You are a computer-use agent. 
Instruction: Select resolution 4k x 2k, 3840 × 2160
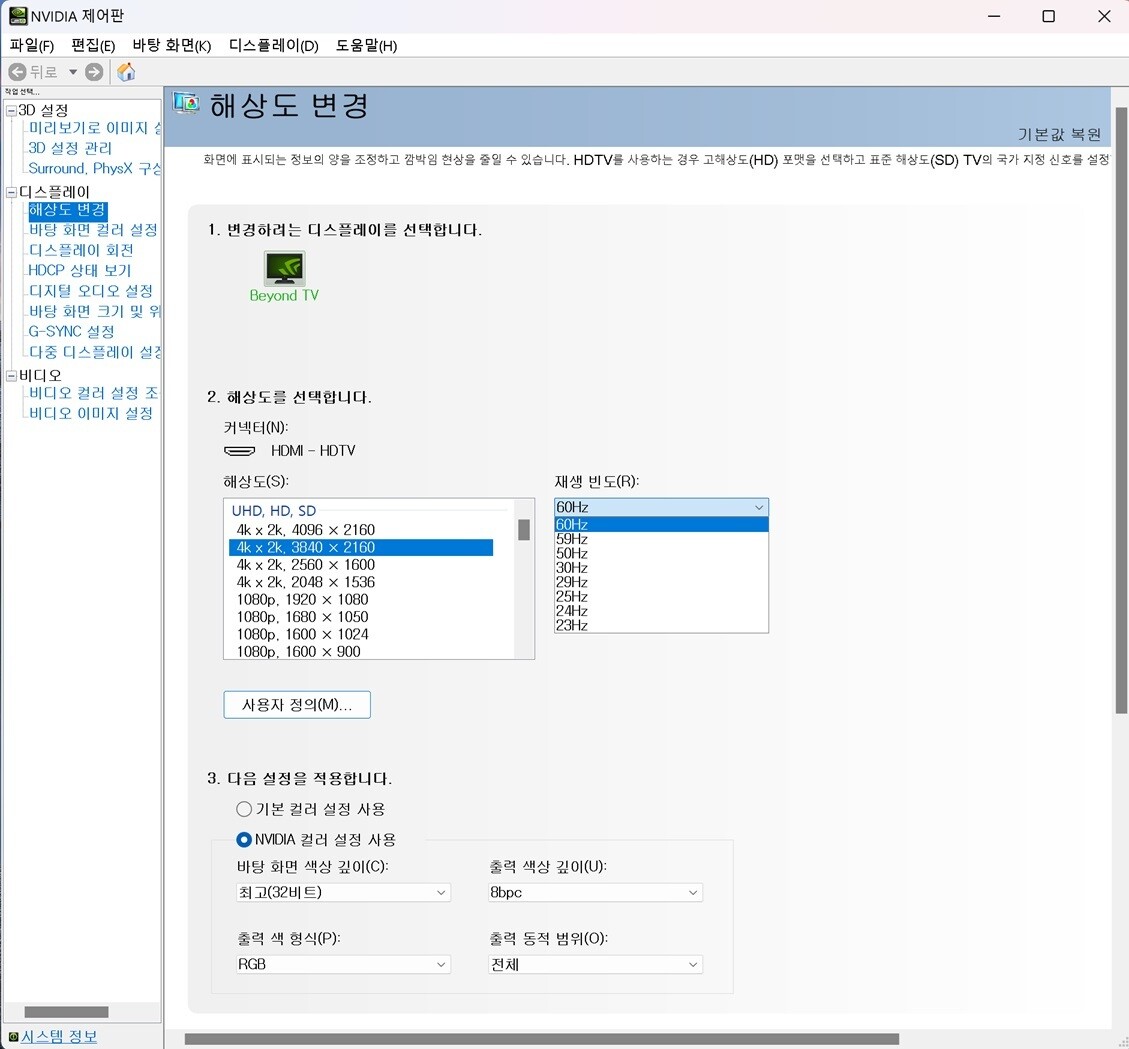coord(361,547)
